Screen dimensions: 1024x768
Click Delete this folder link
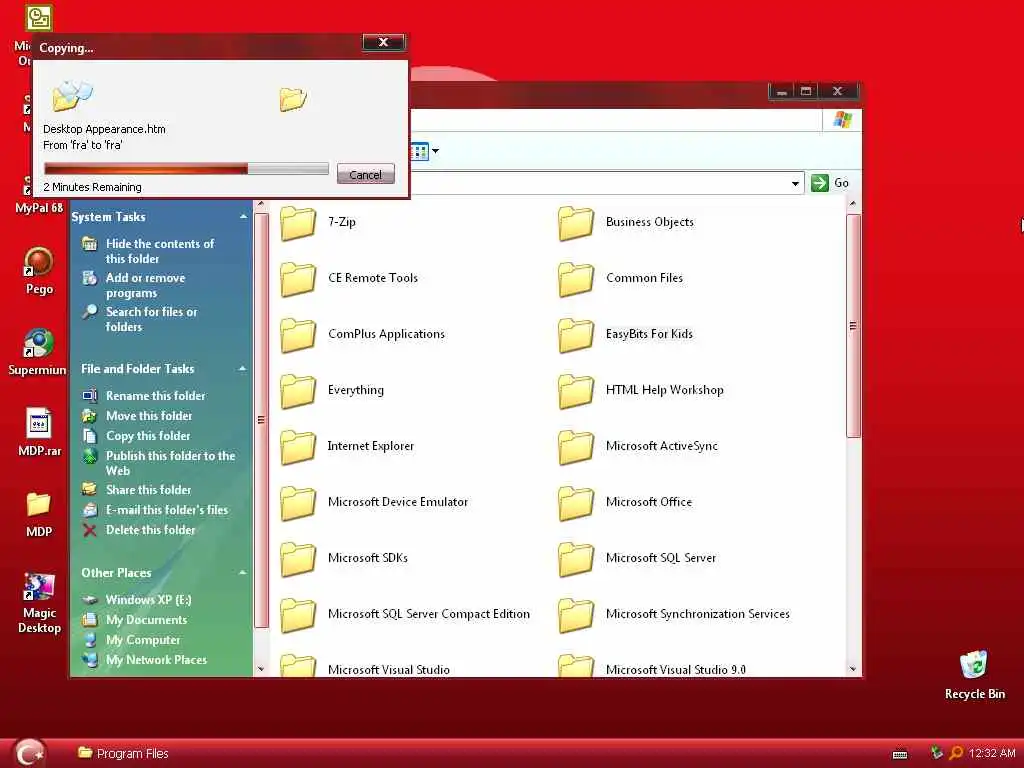click(150, 530)
